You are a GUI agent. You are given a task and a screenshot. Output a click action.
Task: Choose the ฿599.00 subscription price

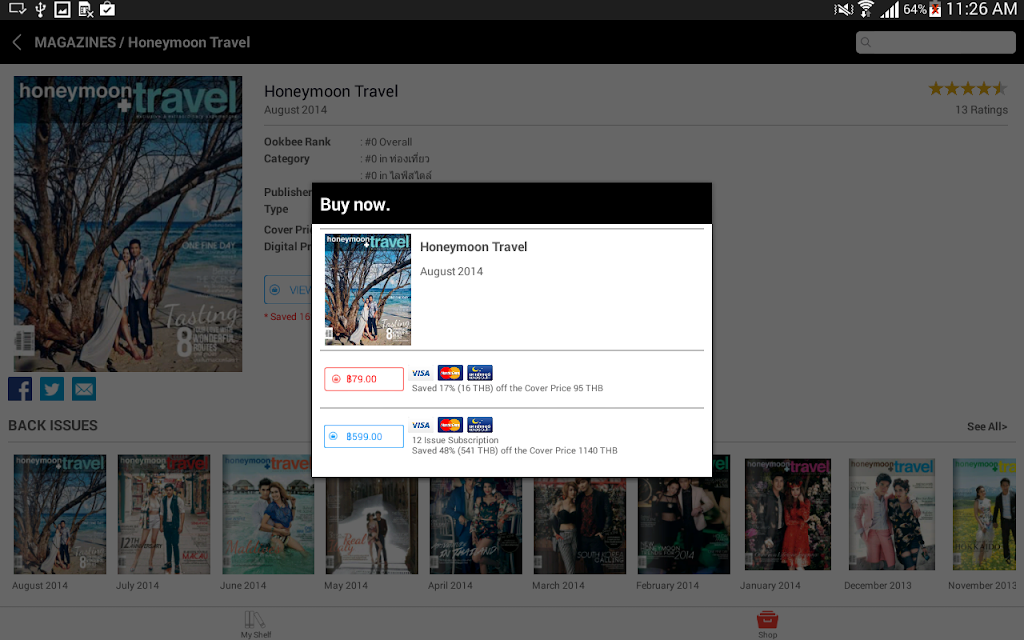point(364,436)
